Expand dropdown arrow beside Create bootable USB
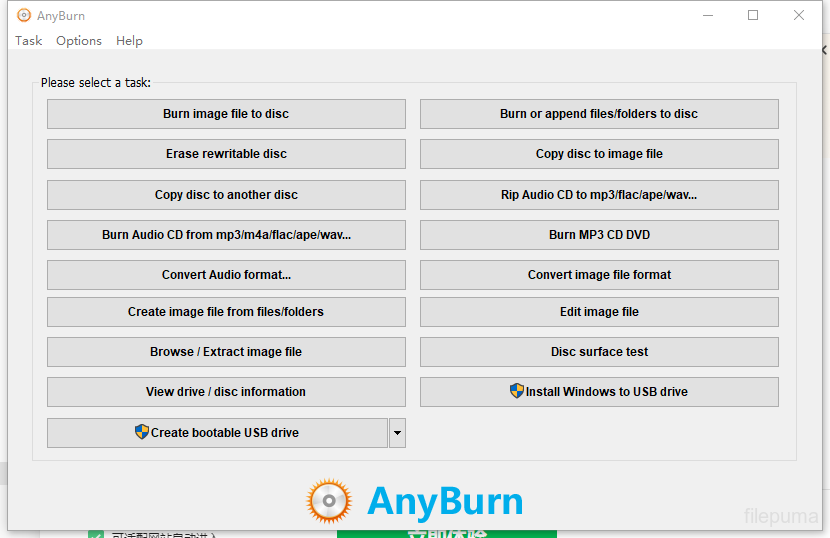Viewport: 830px width, 538px height. click(398, 433)
